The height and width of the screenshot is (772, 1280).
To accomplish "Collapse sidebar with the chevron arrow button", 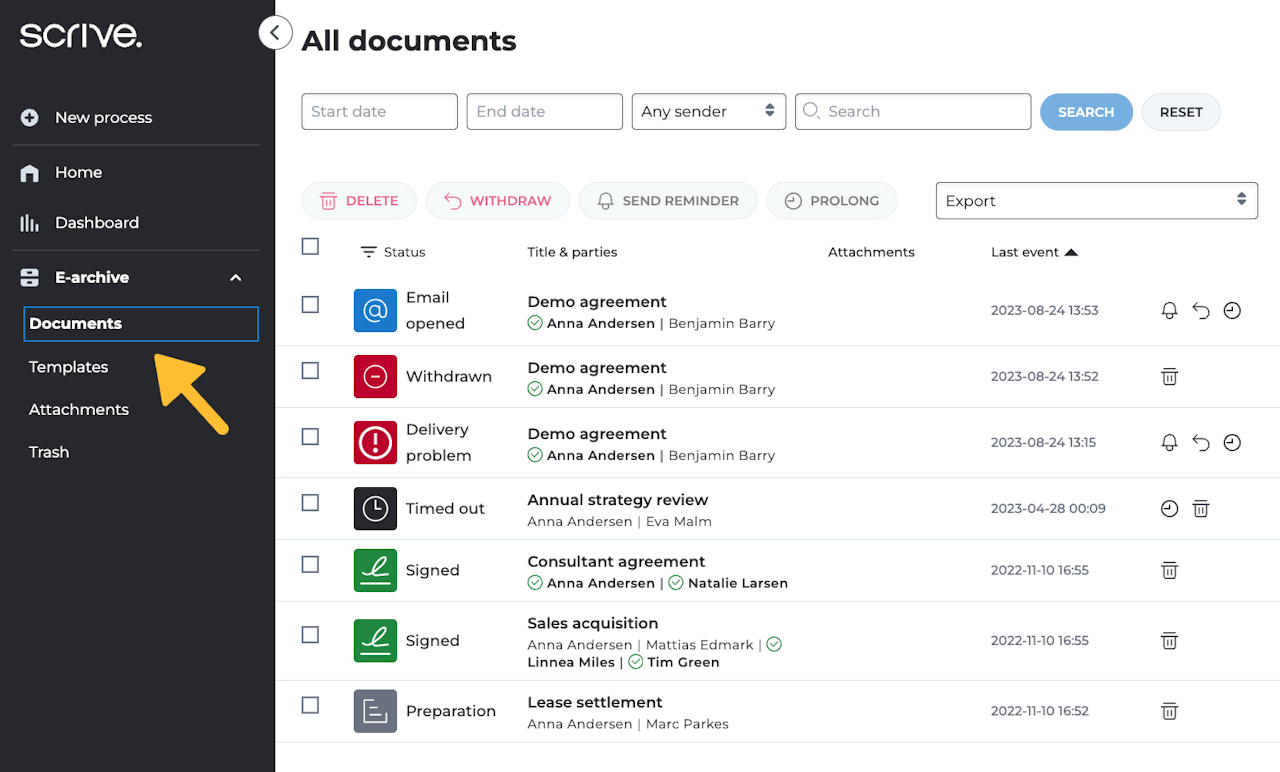I will pos(275,33).
